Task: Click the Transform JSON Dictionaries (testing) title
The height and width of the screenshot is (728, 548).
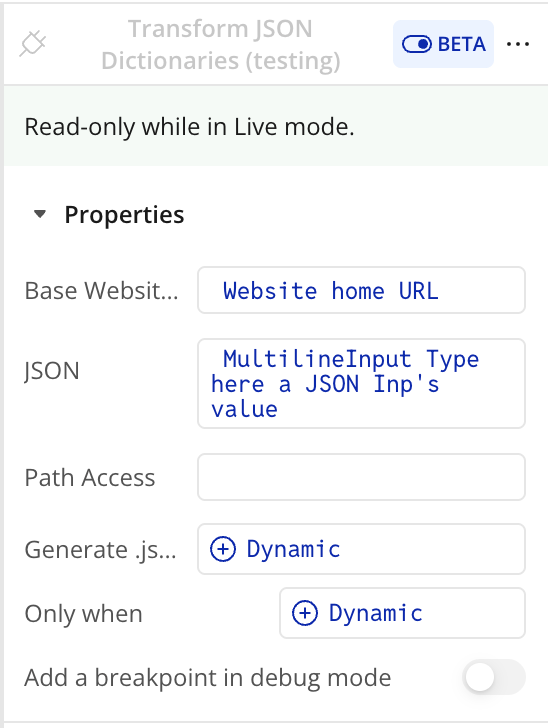Action: (x=221, y=45)
